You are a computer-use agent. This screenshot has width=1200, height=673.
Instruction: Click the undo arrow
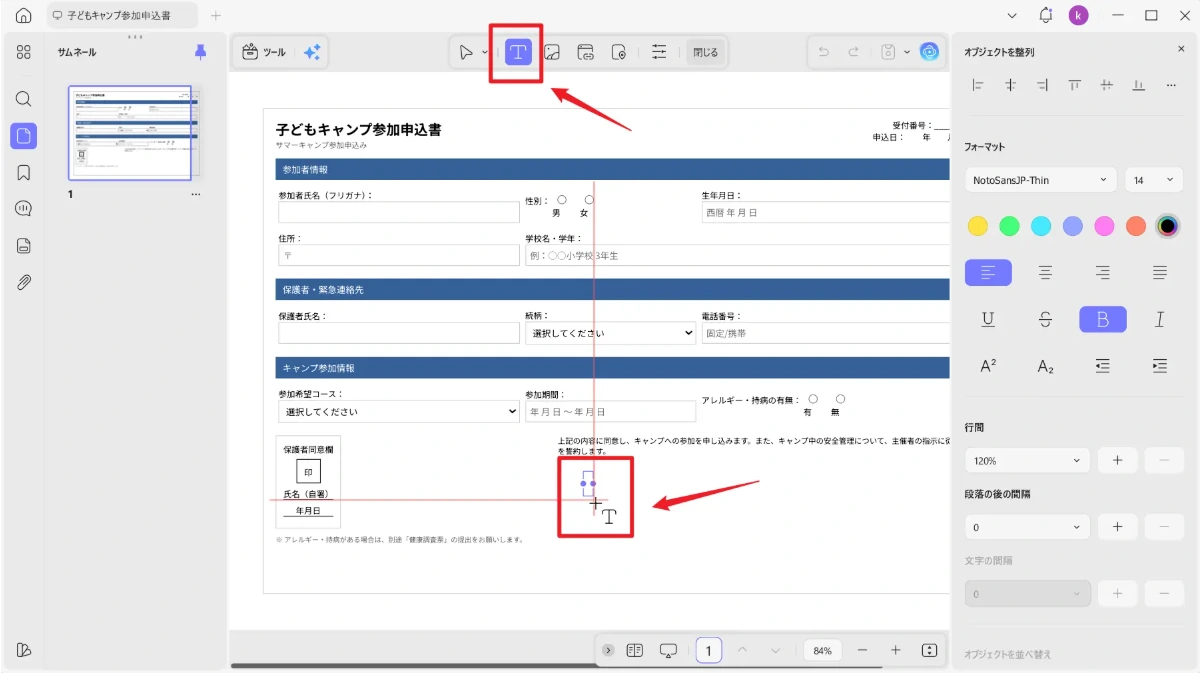(x=824, y=53)
